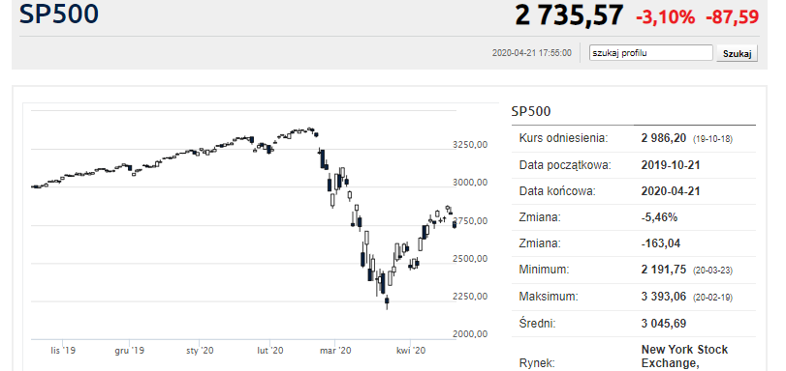Click the Maksimum value 3 393,06
Screen dimensions: 786x371
click(x=663, y=297)
